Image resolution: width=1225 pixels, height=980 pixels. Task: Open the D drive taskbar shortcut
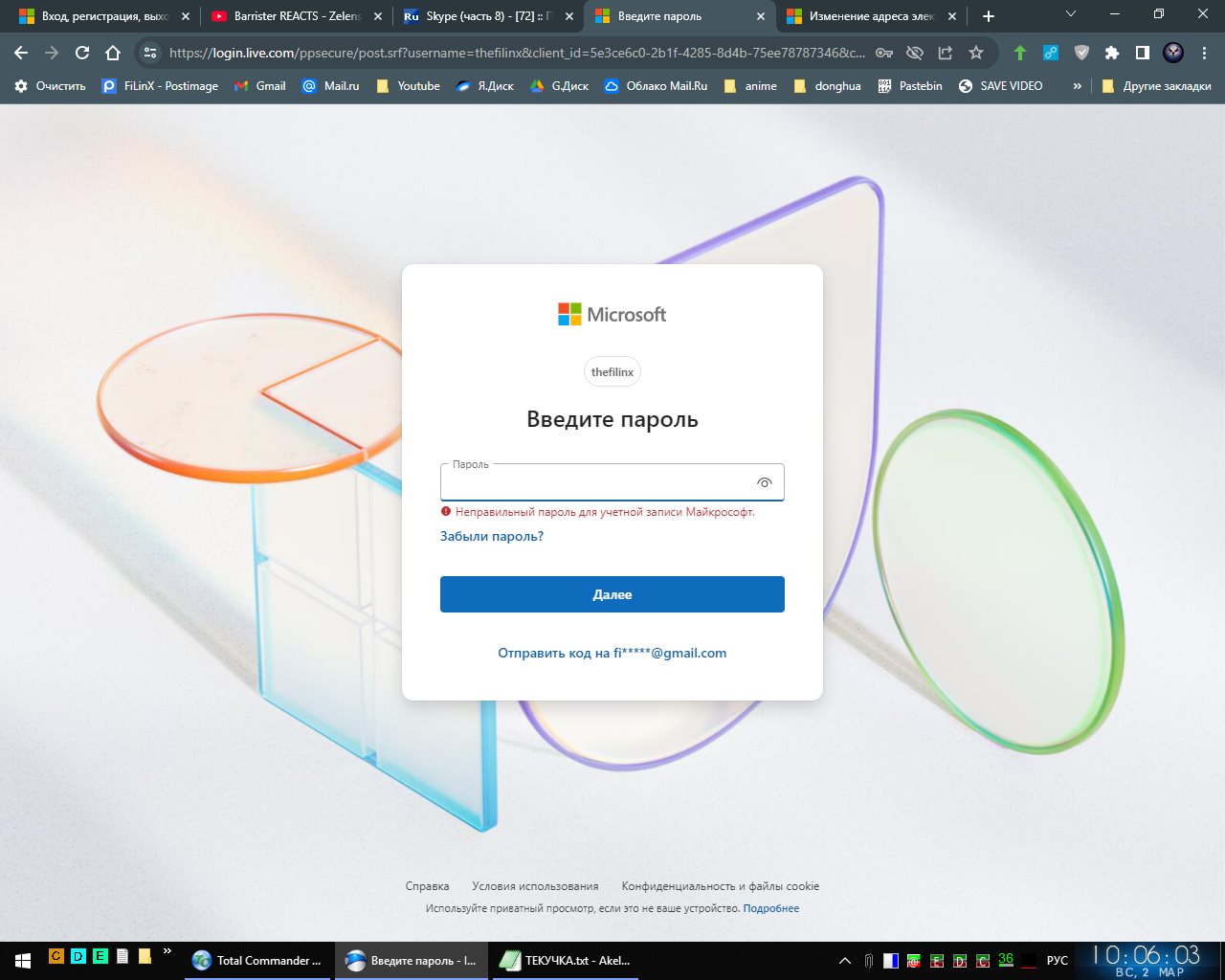click(78, 955)
